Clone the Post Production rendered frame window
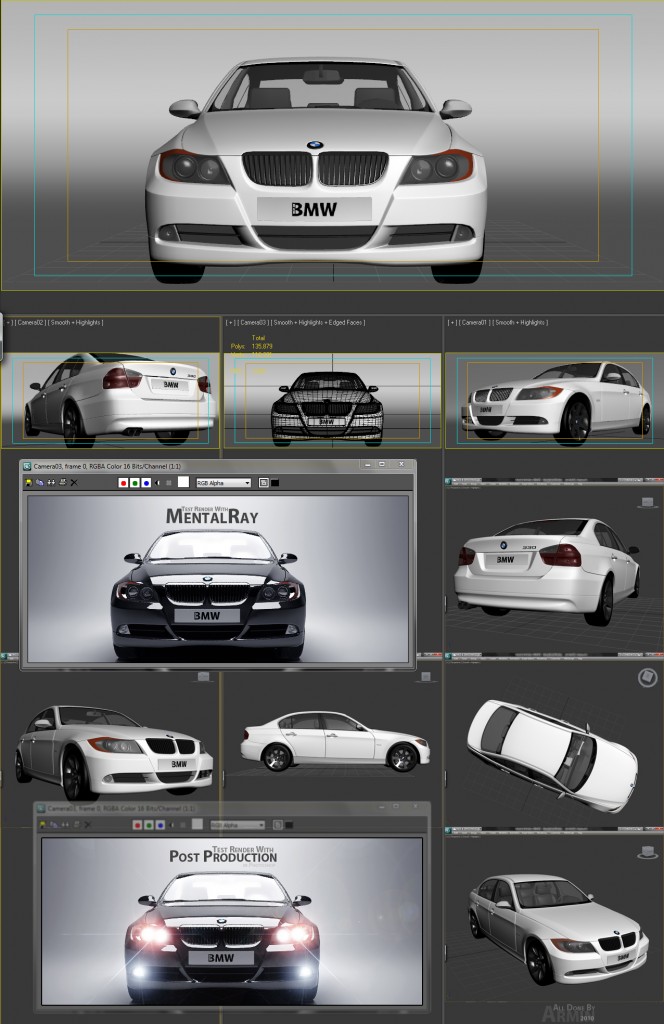The image size is (664, 1024). [x=65, y=825]
